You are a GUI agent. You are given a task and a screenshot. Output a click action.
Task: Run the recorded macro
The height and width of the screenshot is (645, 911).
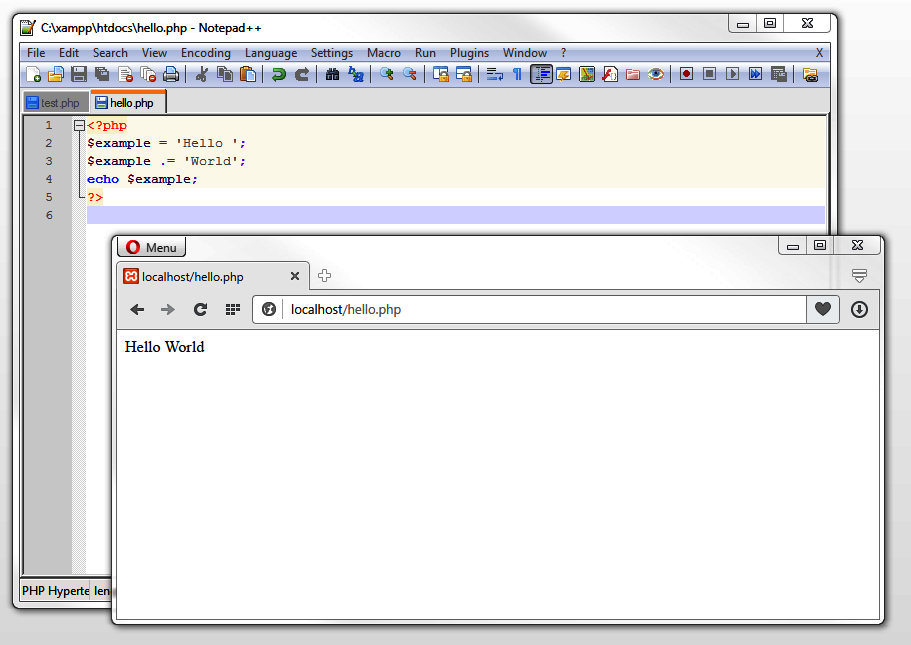[x=732, y=73]
